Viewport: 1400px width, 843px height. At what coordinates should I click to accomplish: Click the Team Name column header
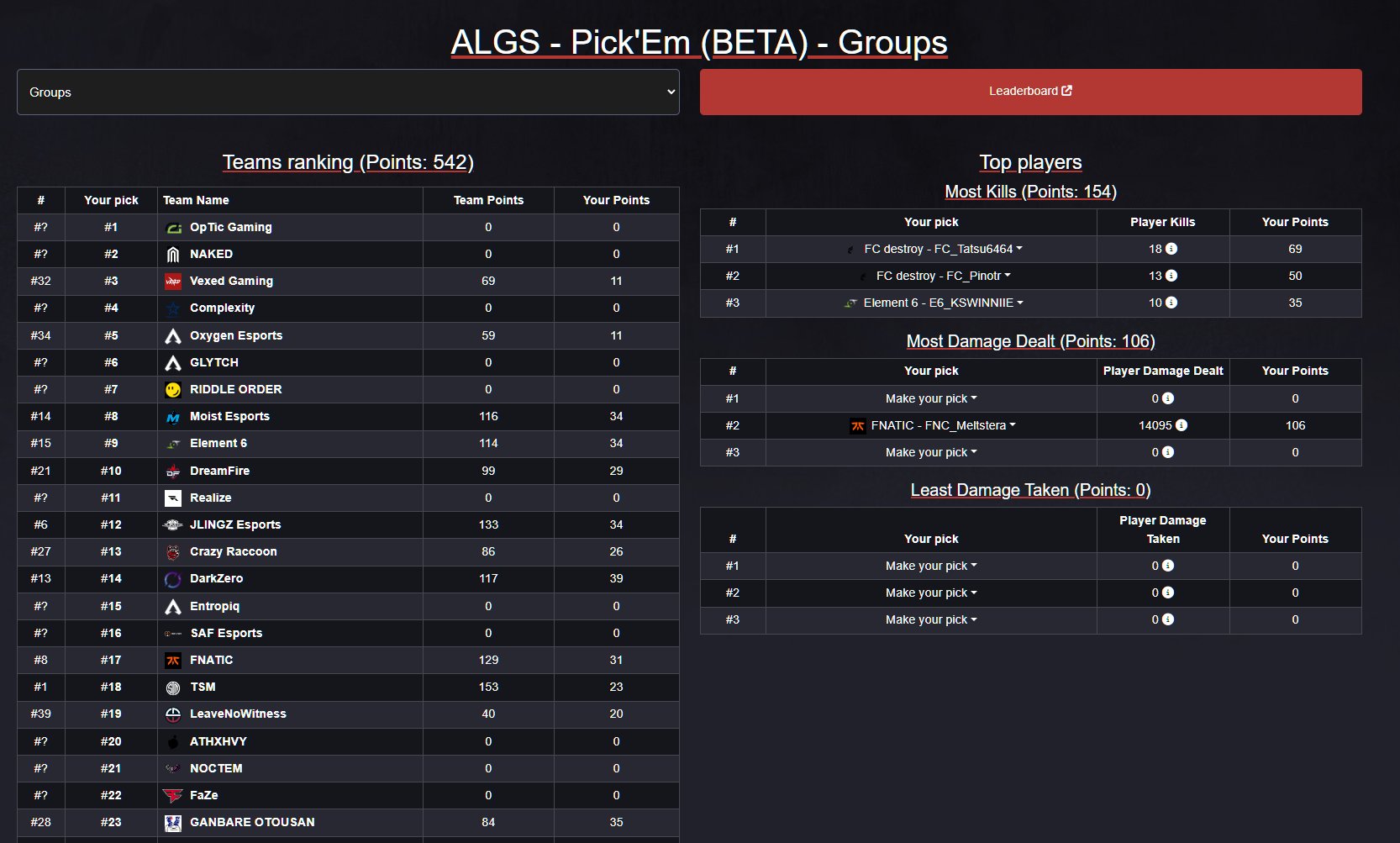pyautogui.click(x=196, y=200)
